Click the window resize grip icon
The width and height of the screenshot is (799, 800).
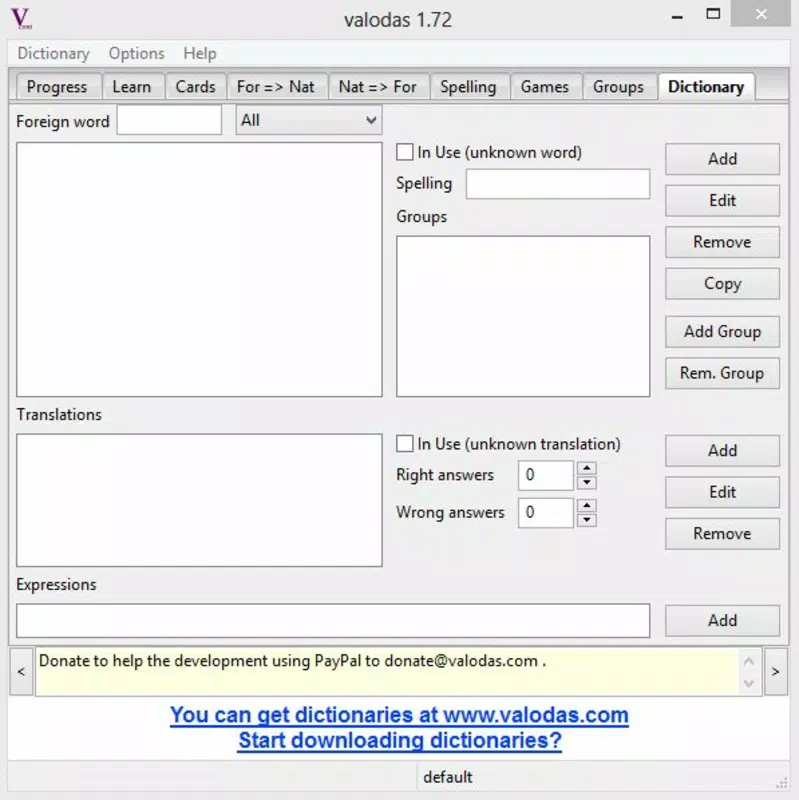[781, 782]
